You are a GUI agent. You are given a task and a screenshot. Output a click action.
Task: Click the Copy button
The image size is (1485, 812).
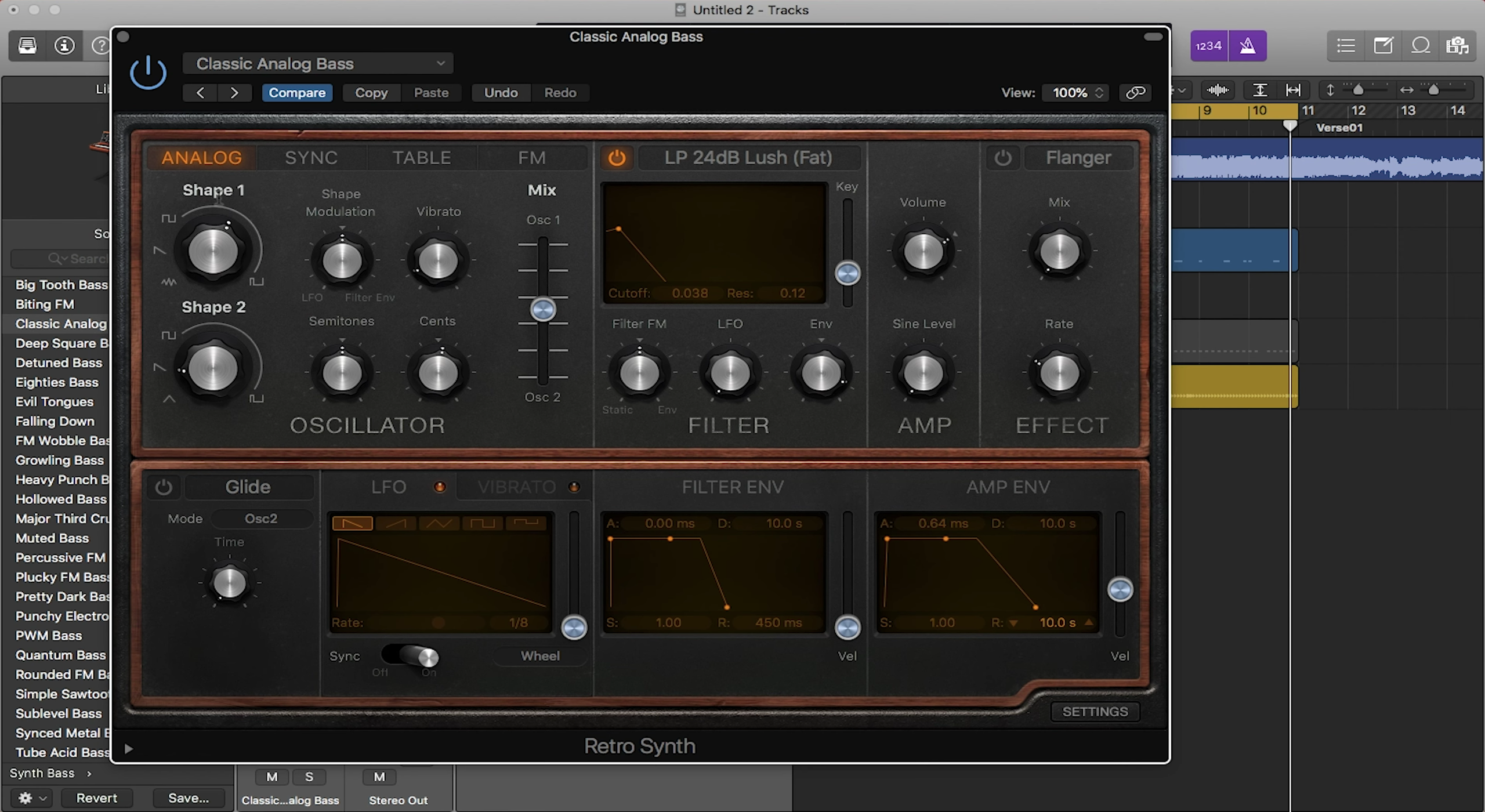tap(371, 93)
